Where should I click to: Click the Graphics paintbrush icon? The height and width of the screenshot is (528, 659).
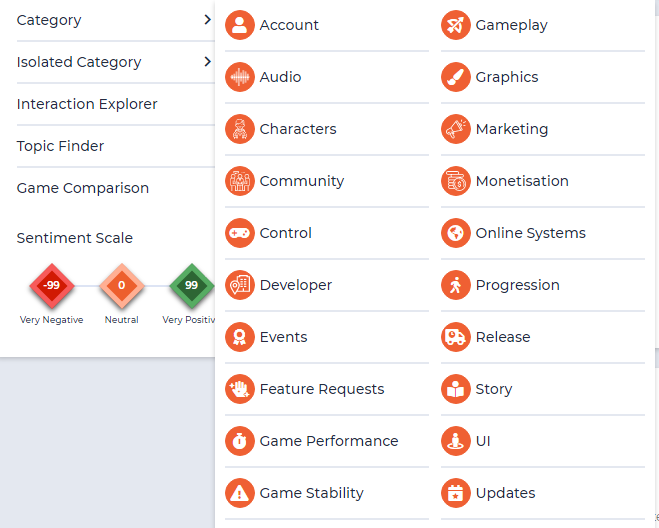(x=456, y=77)
